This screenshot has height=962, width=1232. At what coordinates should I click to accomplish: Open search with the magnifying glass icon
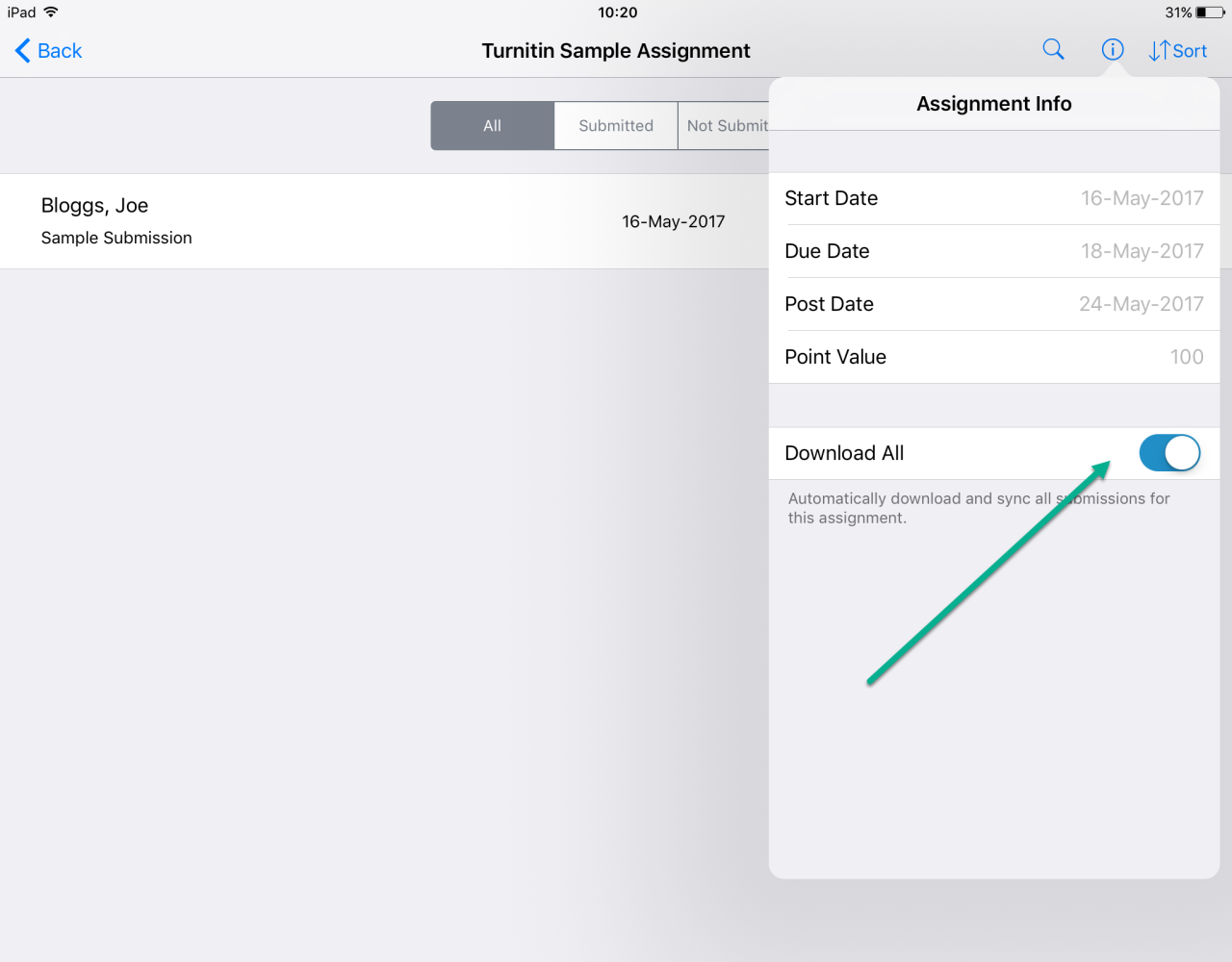click(x=1053, y=50)
